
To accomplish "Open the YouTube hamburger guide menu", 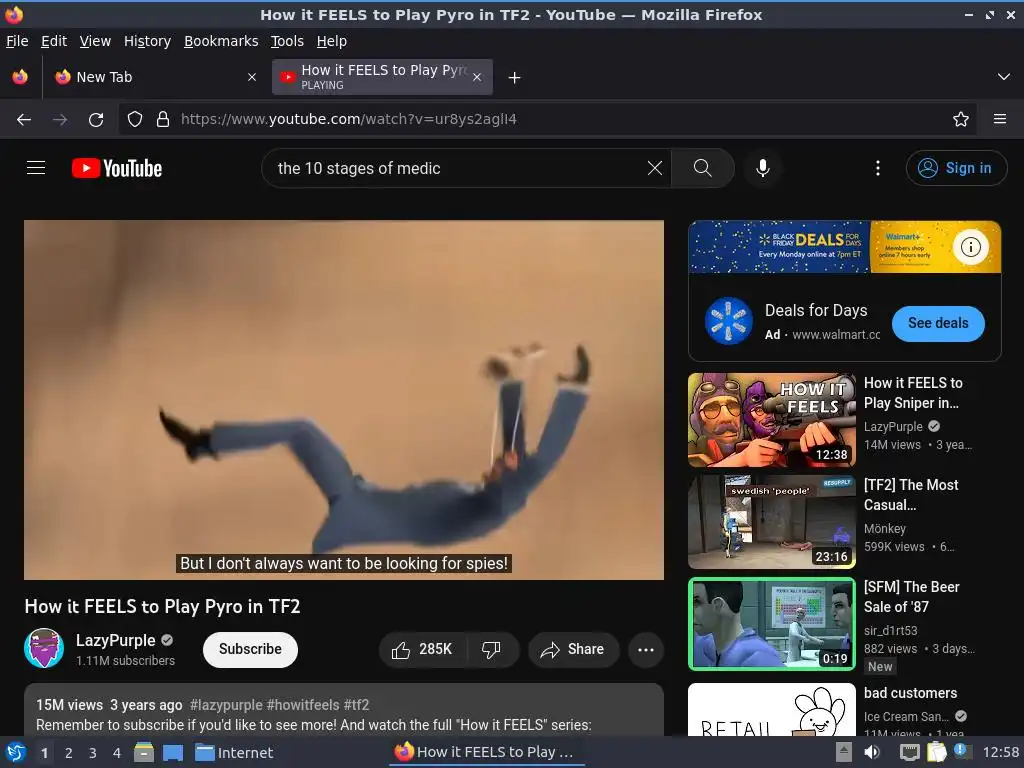I will (x=36, y=168).
